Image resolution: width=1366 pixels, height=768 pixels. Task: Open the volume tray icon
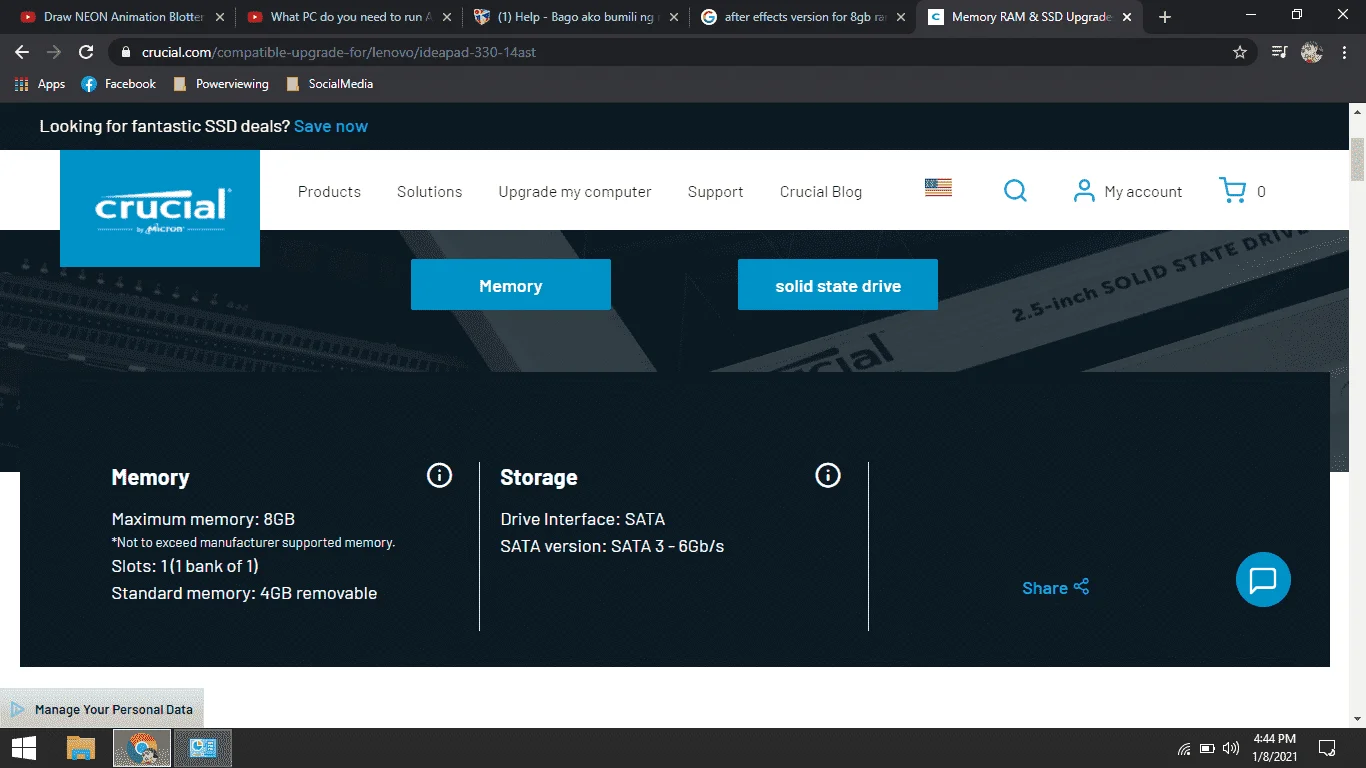coord(1231,748)
